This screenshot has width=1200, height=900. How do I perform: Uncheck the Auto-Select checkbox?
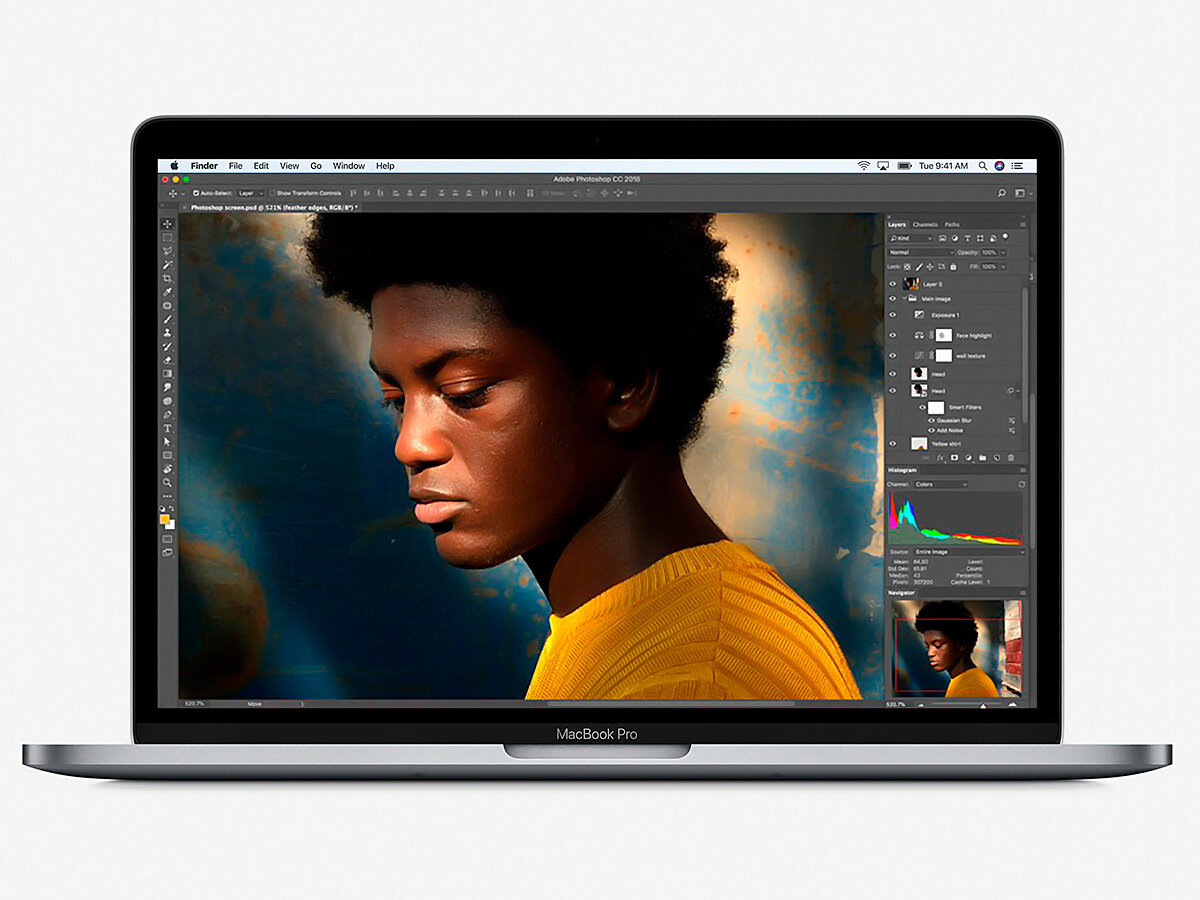196,193
